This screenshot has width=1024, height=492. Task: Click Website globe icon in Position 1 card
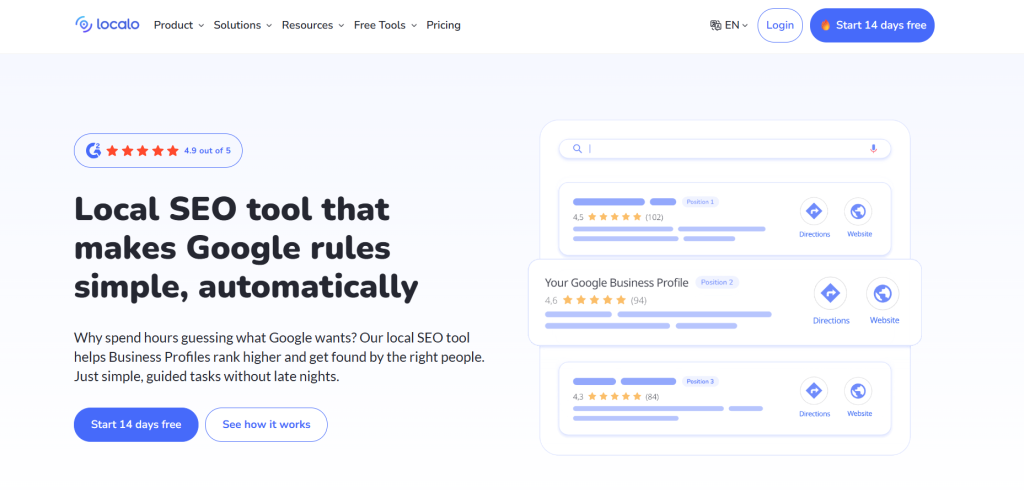point(859,212)
